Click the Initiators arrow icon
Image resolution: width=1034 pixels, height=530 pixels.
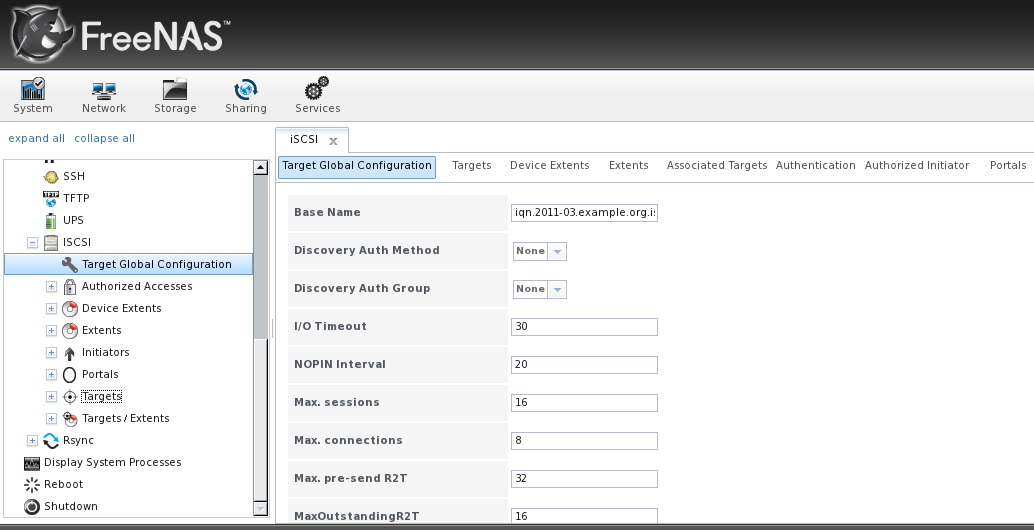coord(70,353)
